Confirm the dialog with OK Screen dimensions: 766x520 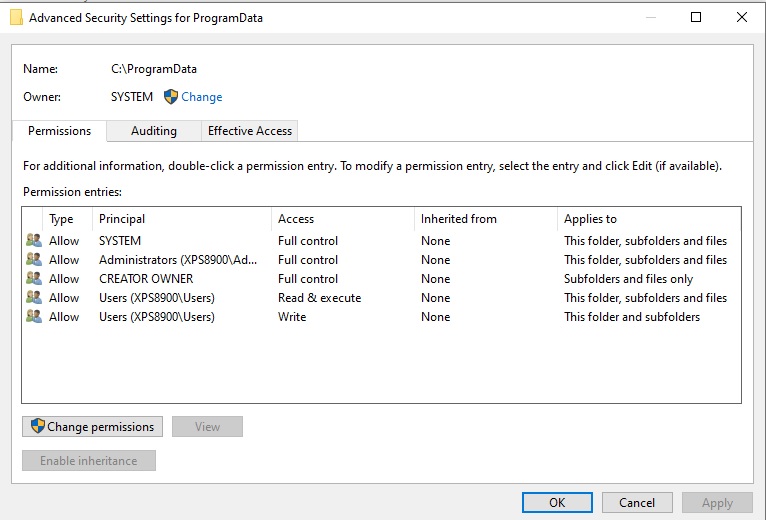pyautogui.click(x=557, y=502)
